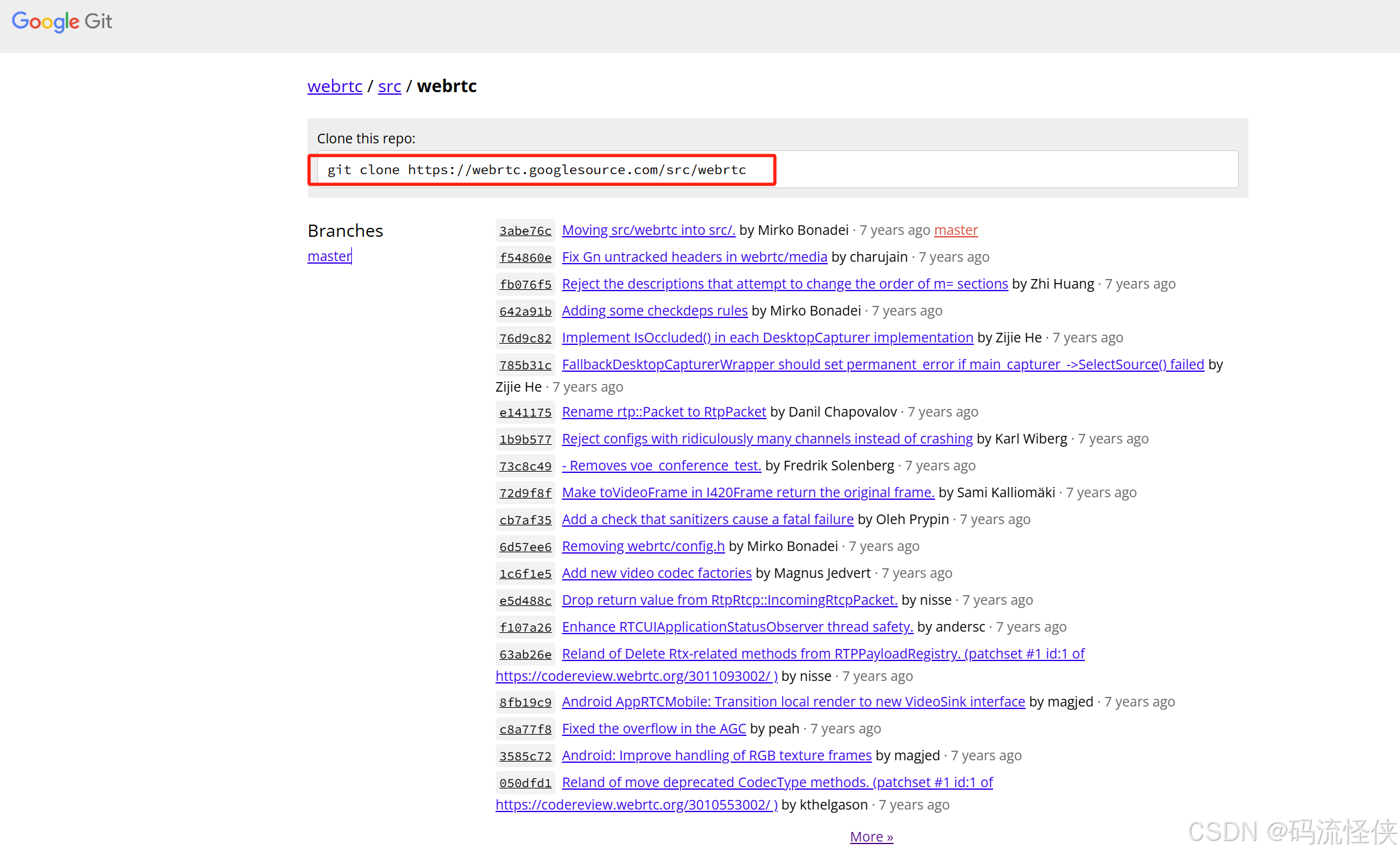Open FallbackDesktopCapturerWrapper commit link

click(883, 364)
